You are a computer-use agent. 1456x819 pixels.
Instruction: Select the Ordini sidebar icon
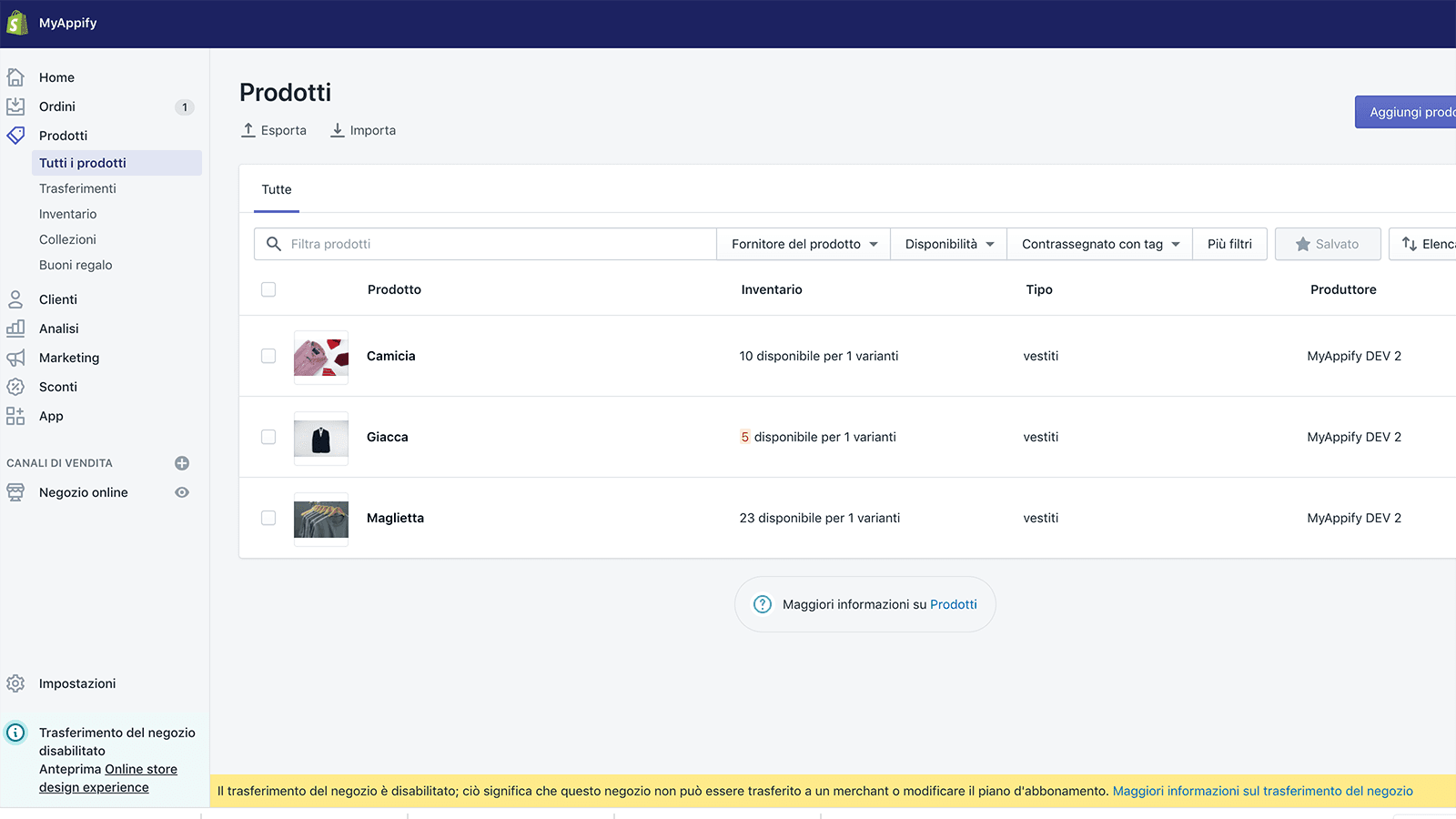coord(15,106)
